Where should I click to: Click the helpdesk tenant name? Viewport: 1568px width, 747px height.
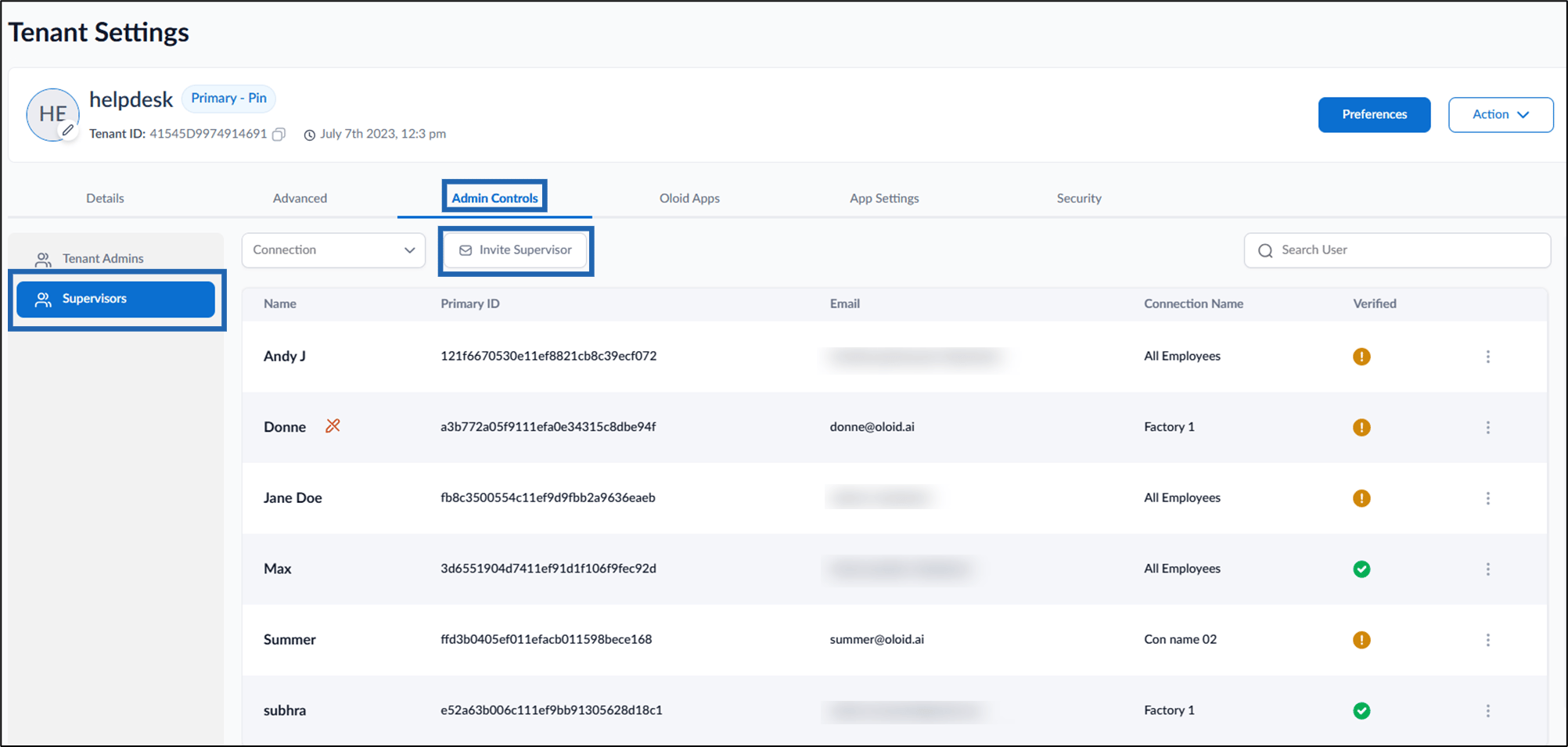pyautogui.click(x=131, y=99)
